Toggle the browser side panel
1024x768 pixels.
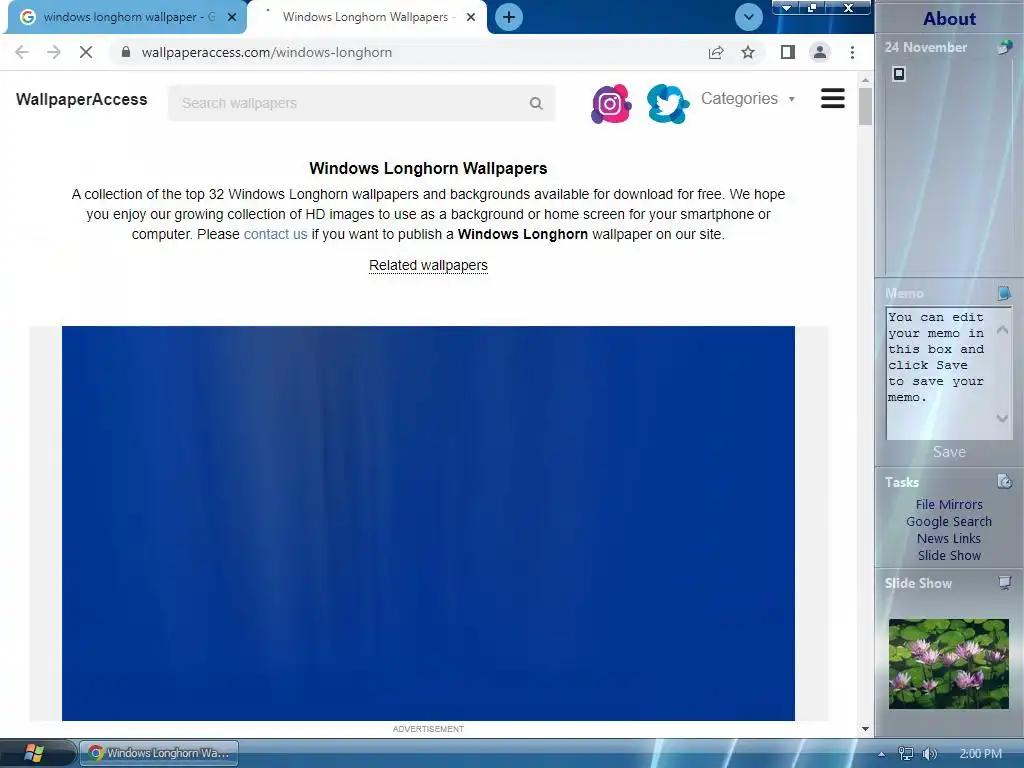pyautogui.click(x=788, y=52)
